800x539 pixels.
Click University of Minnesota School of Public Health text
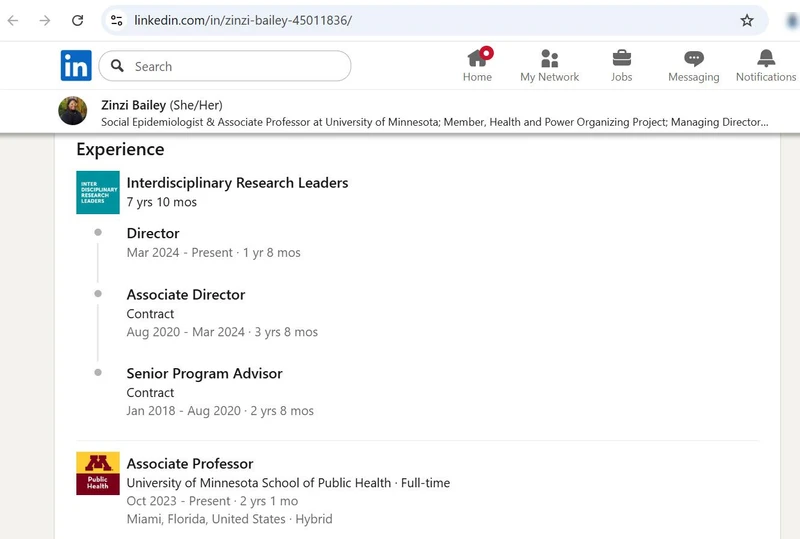(x=259, y=483)
